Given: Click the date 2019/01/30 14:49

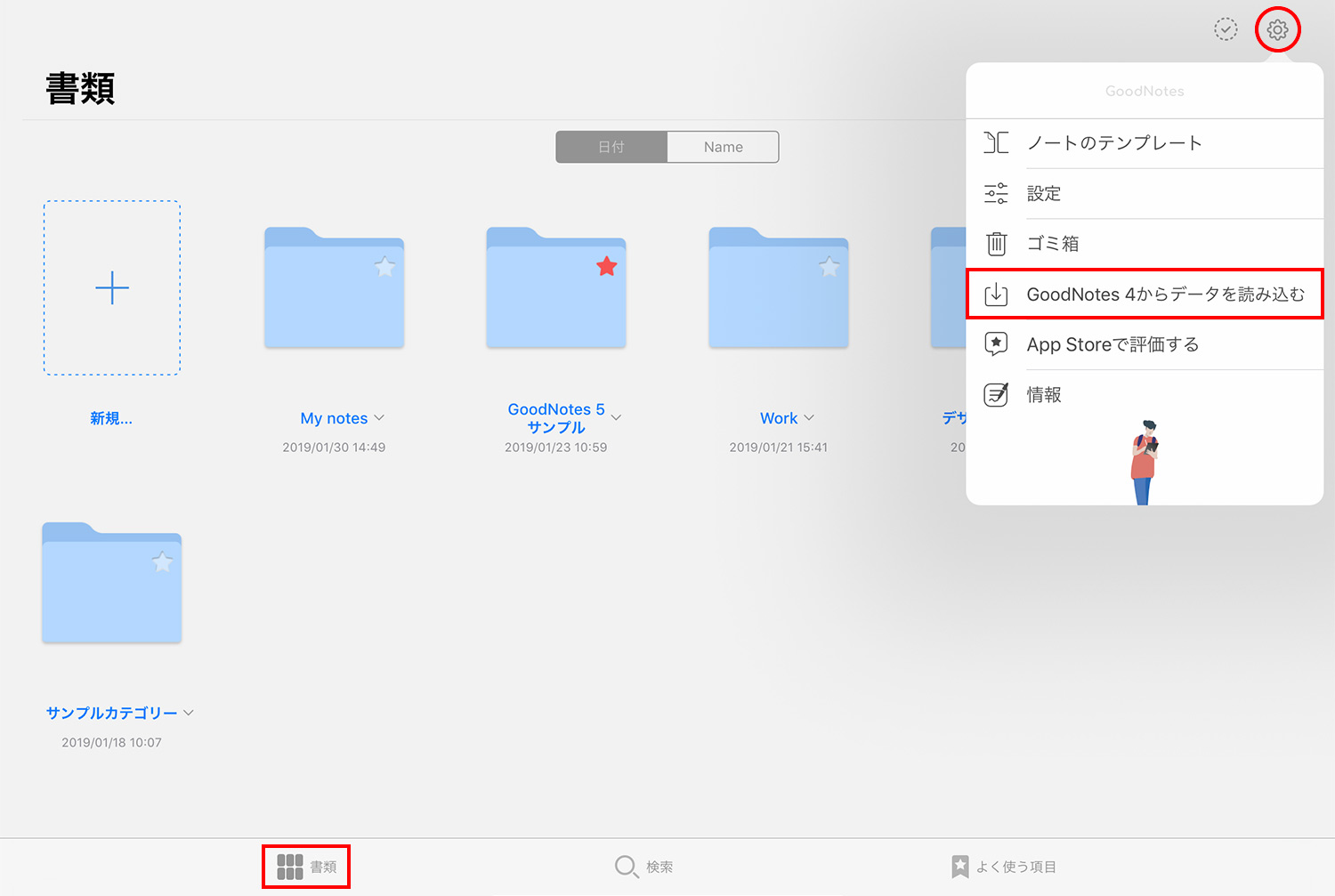Looking at the screenshot, I should click(334, 448).
